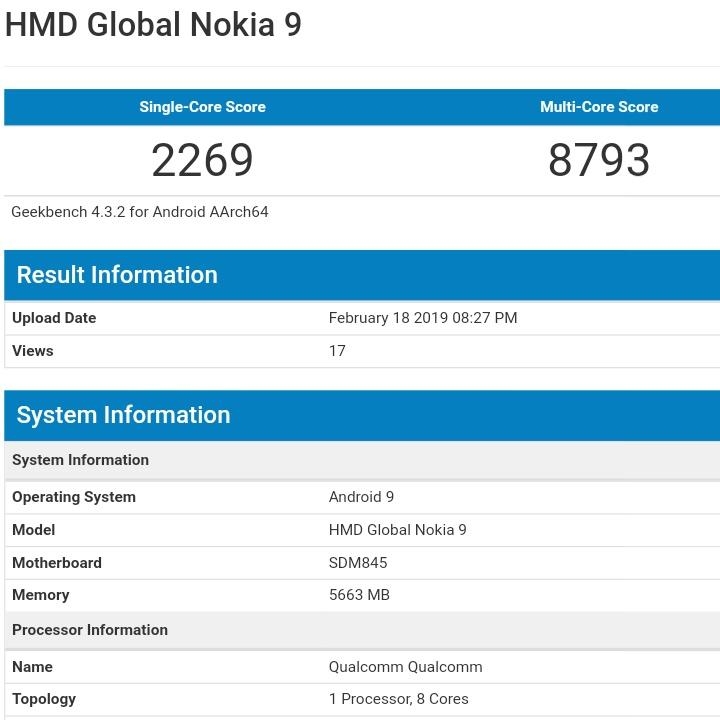This screenshot has height=720, width=720.
Task: Select the single-core score value 2269
Action: [202, 160]
